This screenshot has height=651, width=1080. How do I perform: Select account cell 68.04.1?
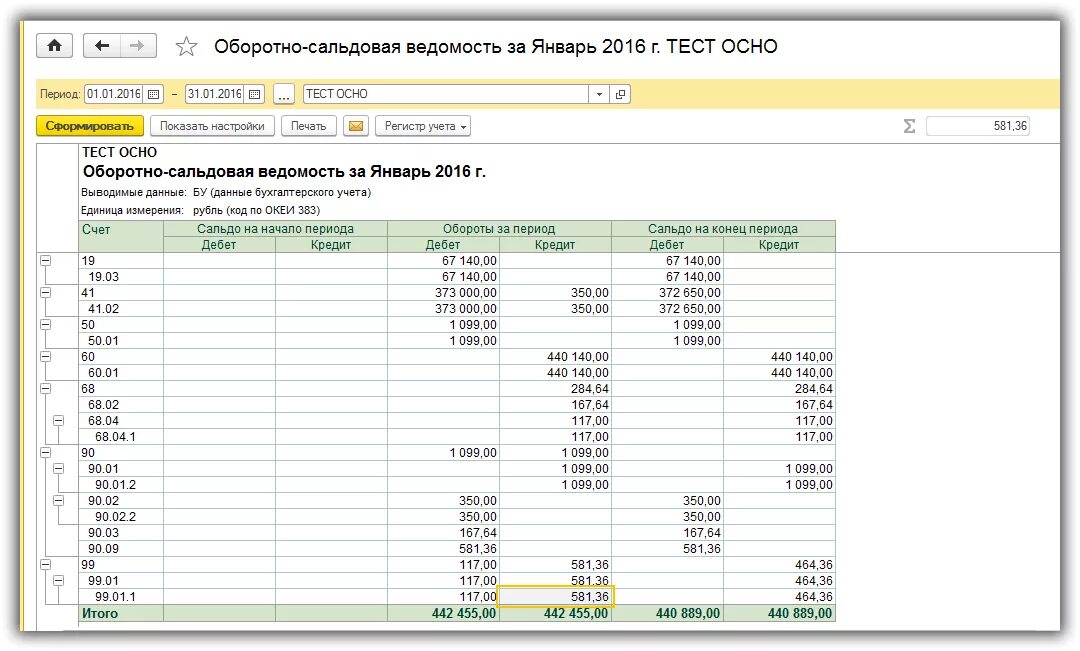tap(121, 437)
